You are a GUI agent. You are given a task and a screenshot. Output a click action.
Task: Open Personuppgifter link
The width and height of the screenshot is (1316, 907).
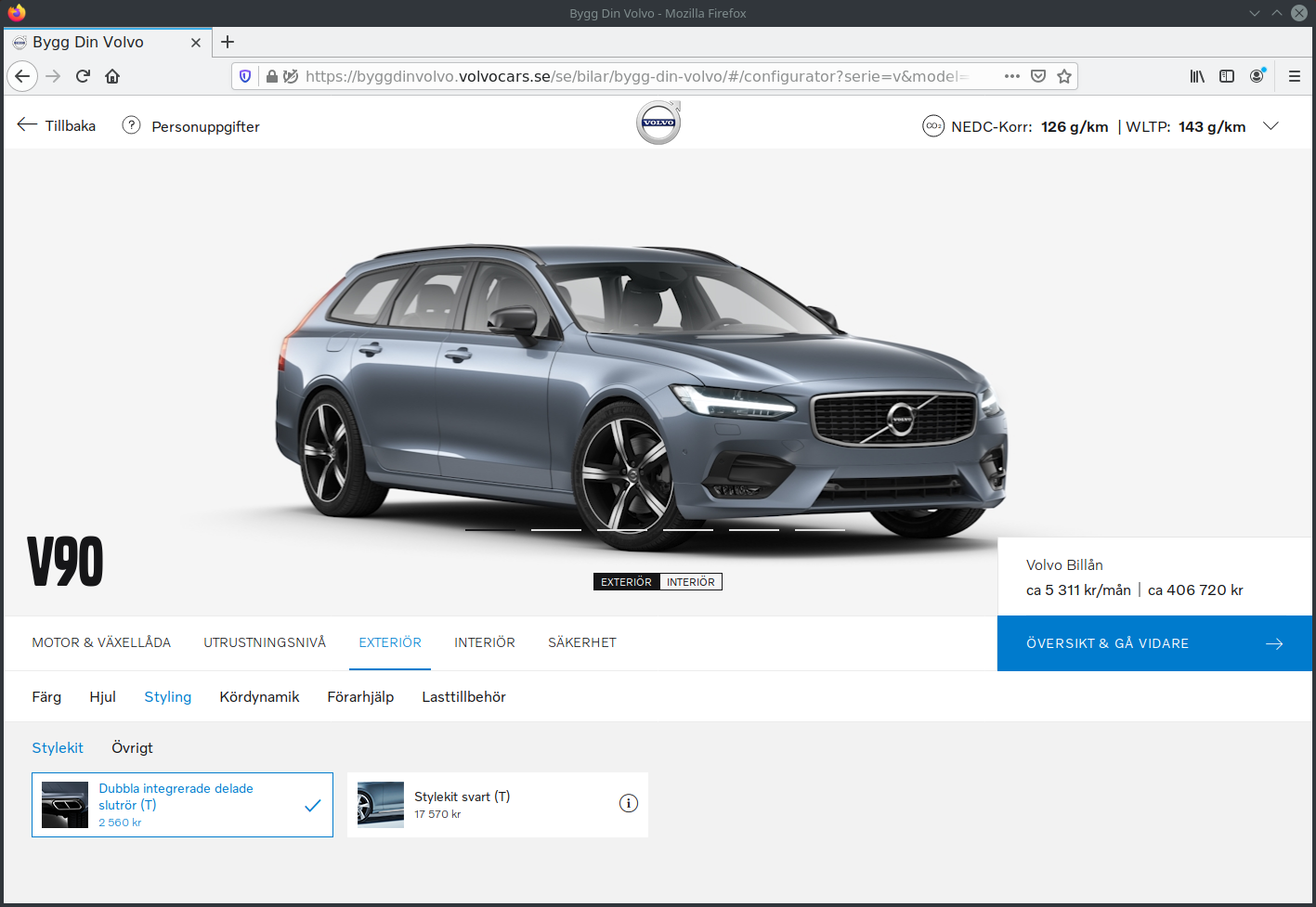pyautogui.click(x=205, y=127)
